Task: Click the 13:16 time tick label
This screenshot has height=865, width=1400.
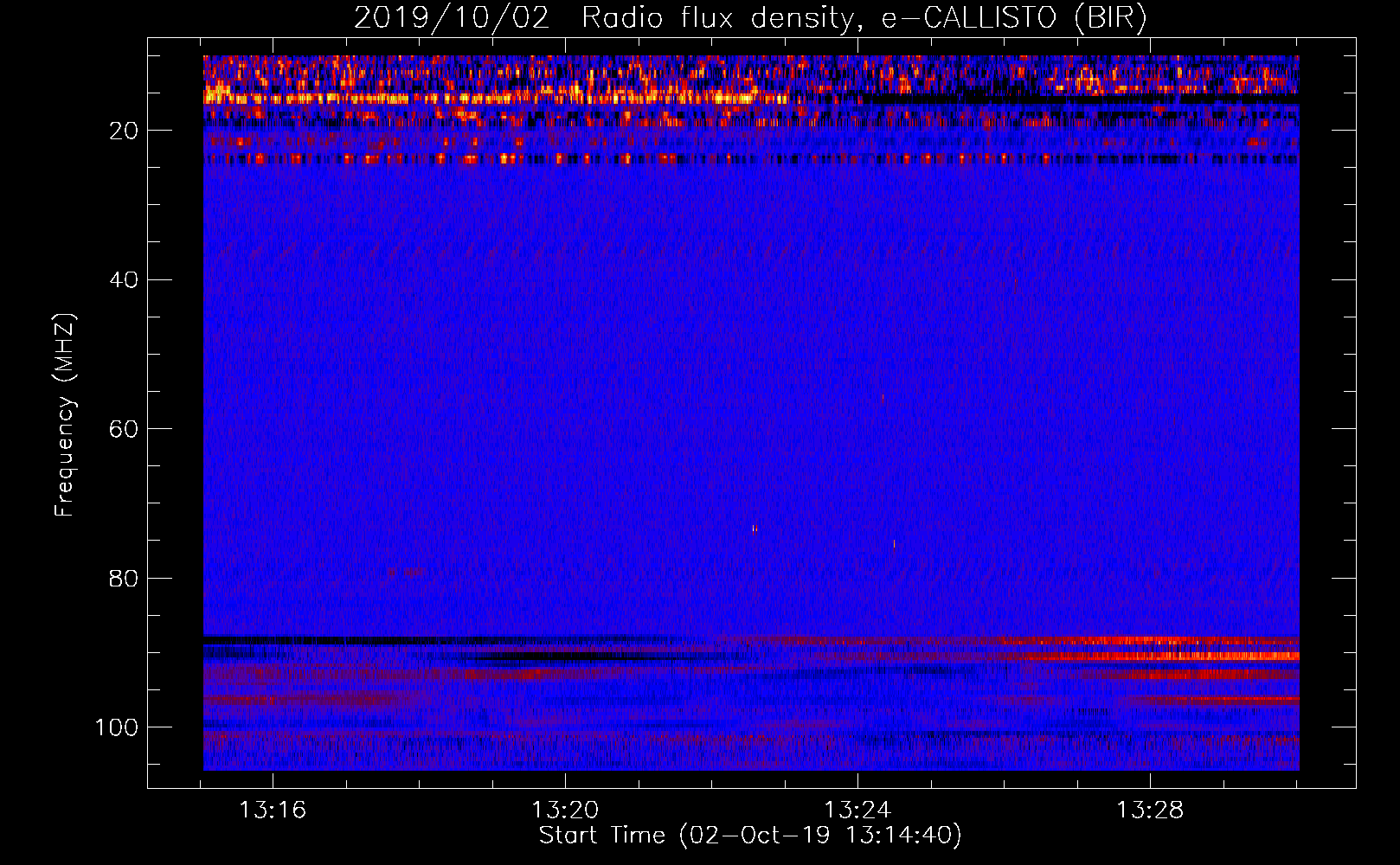Action: tap(273, 811)
